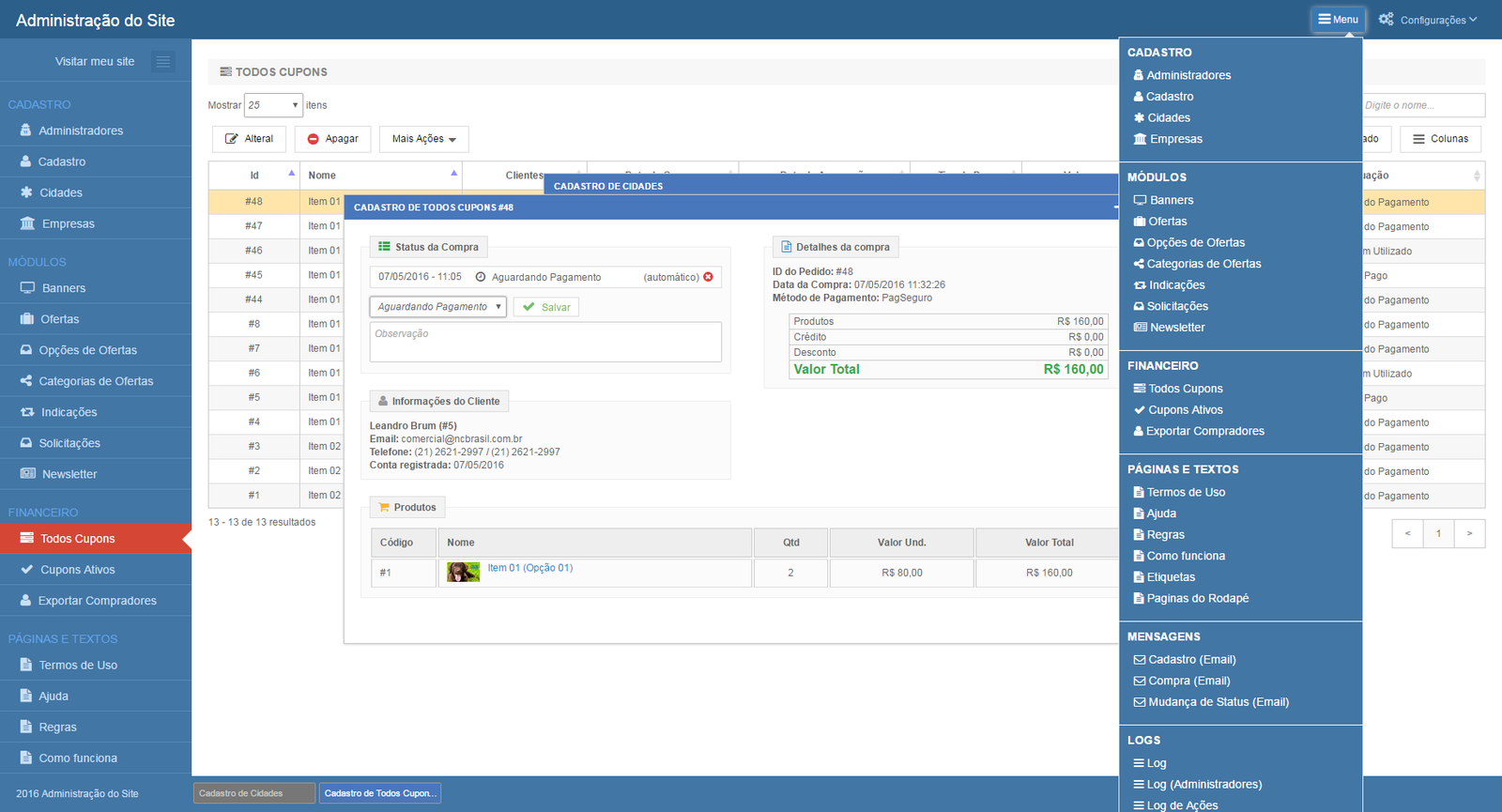Remove status entry with red X icon

pyautogui.click(x=708, y=277)
